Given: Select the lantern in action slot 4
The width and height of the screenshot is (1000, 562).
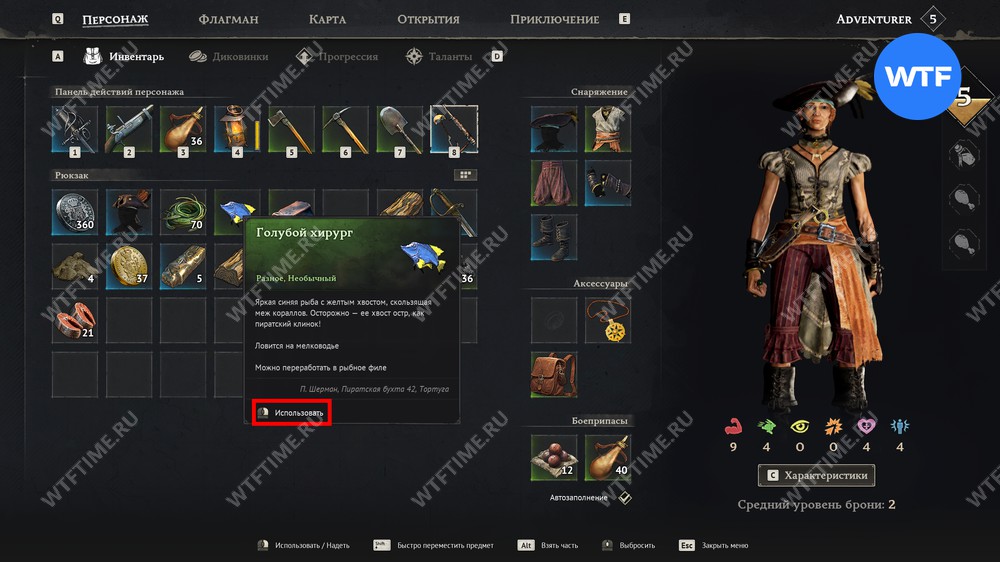Looking at the screenshot, I should point(237,129).
